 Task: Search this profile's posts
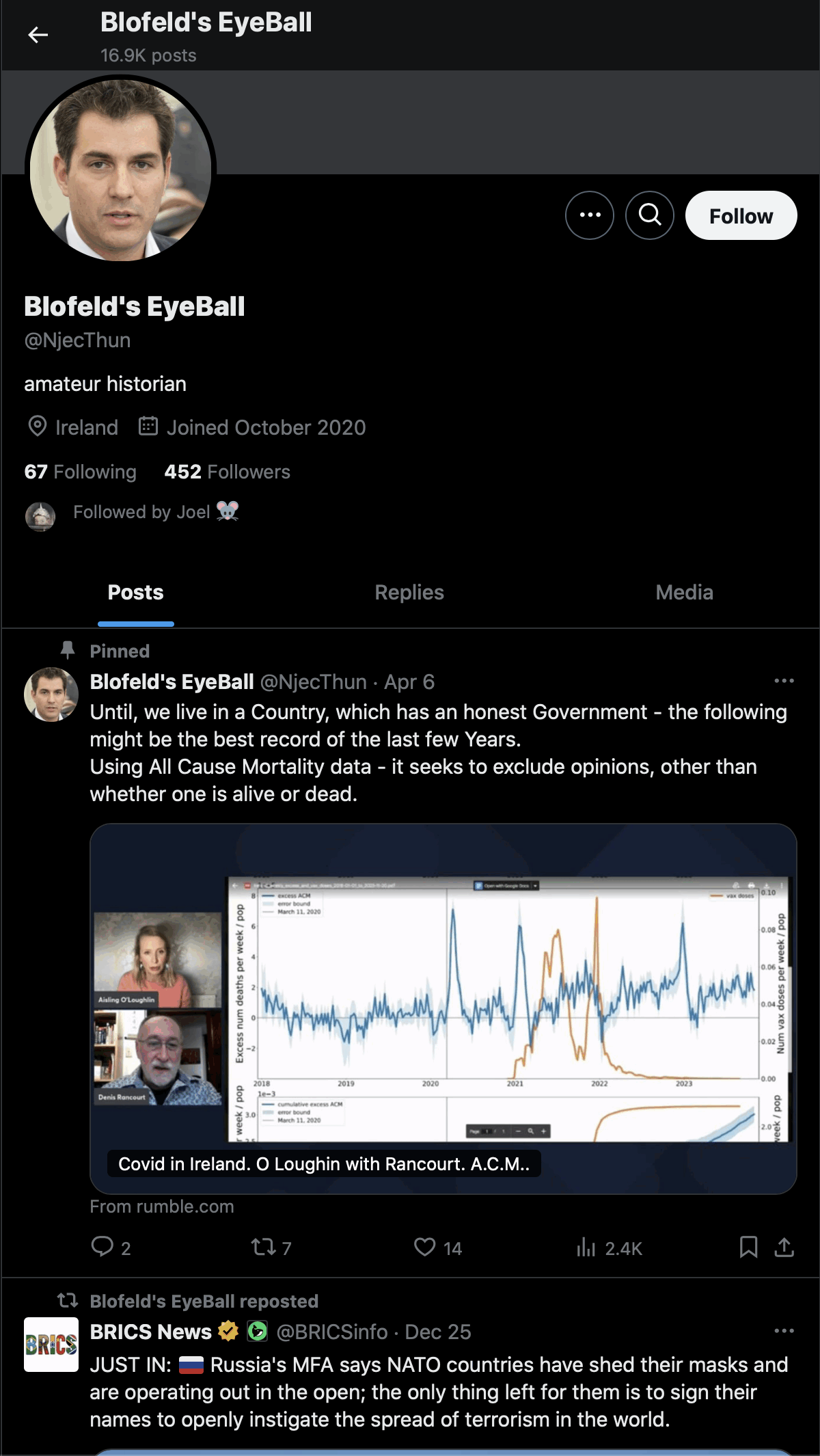point(649,215)
